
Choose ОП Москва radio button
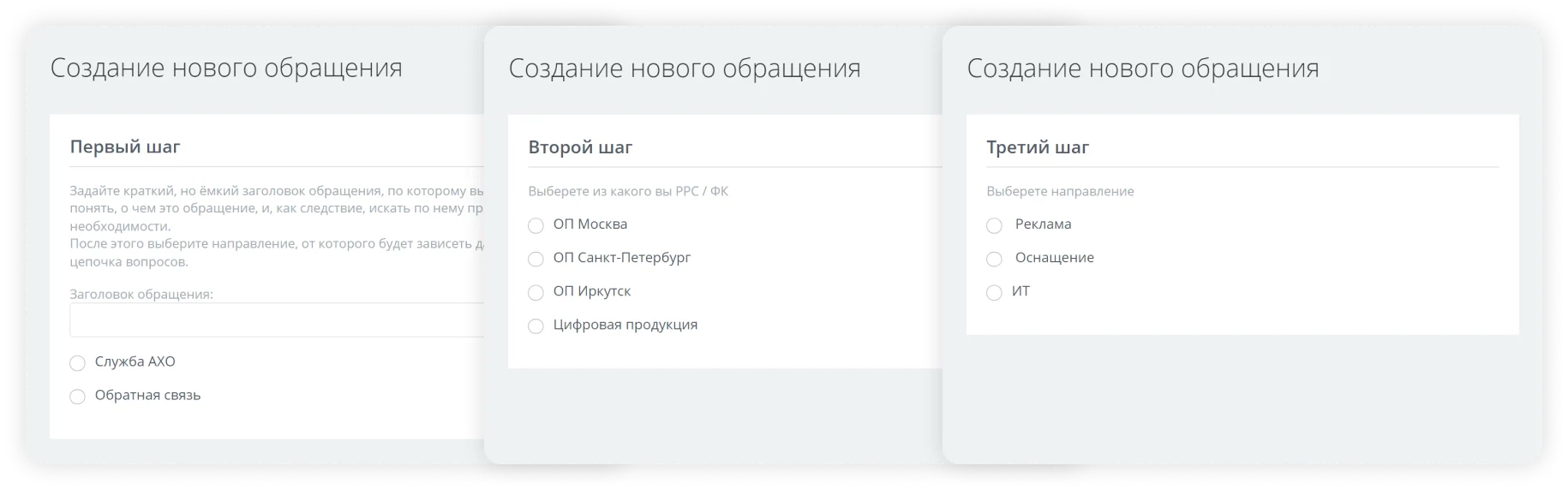(536, 225)
